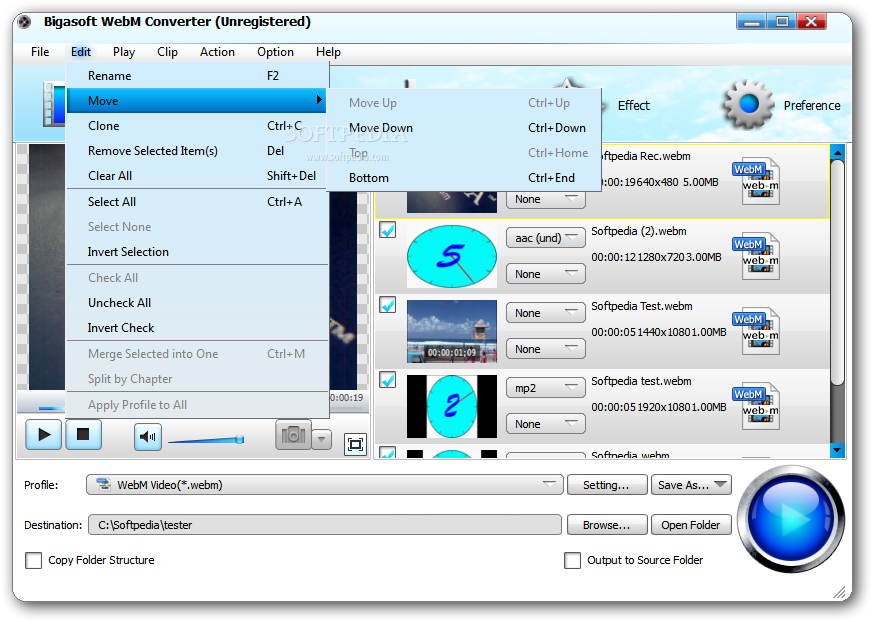Uncheck the Softpedia Test.webm checkbox
873x622 pixels.
[x=388, y=305]
